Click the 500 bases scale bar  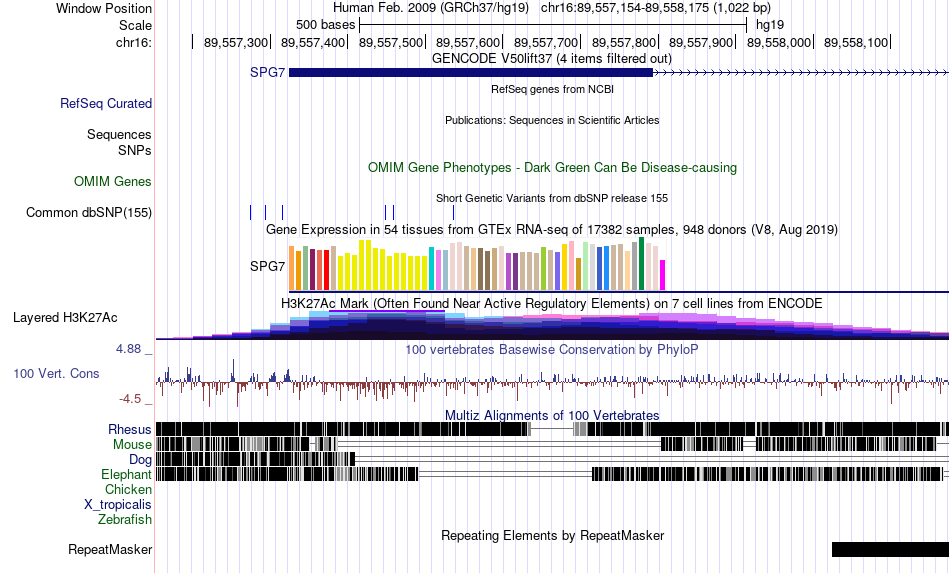point(553,25)
